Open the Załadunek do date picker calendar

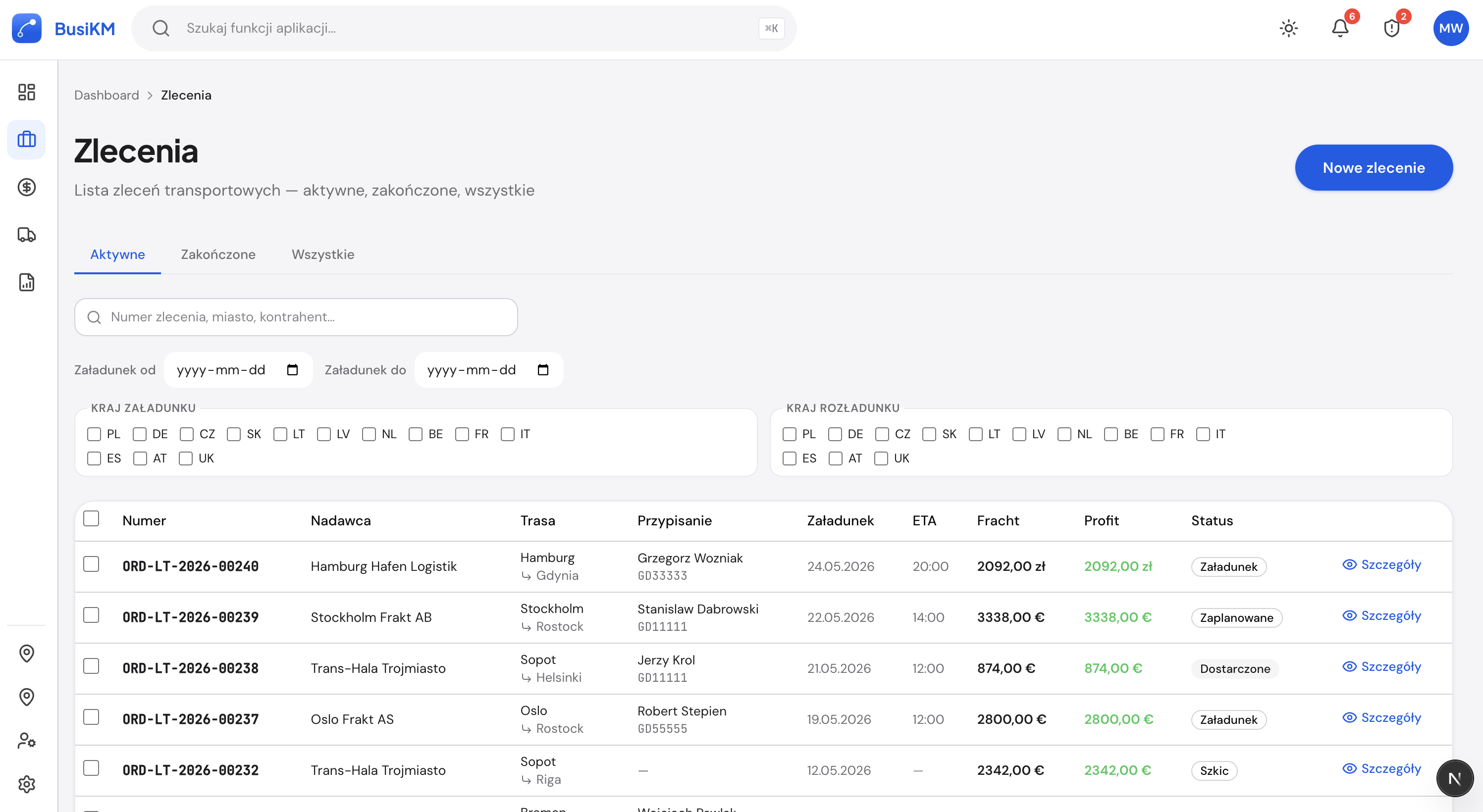(543, 369)
